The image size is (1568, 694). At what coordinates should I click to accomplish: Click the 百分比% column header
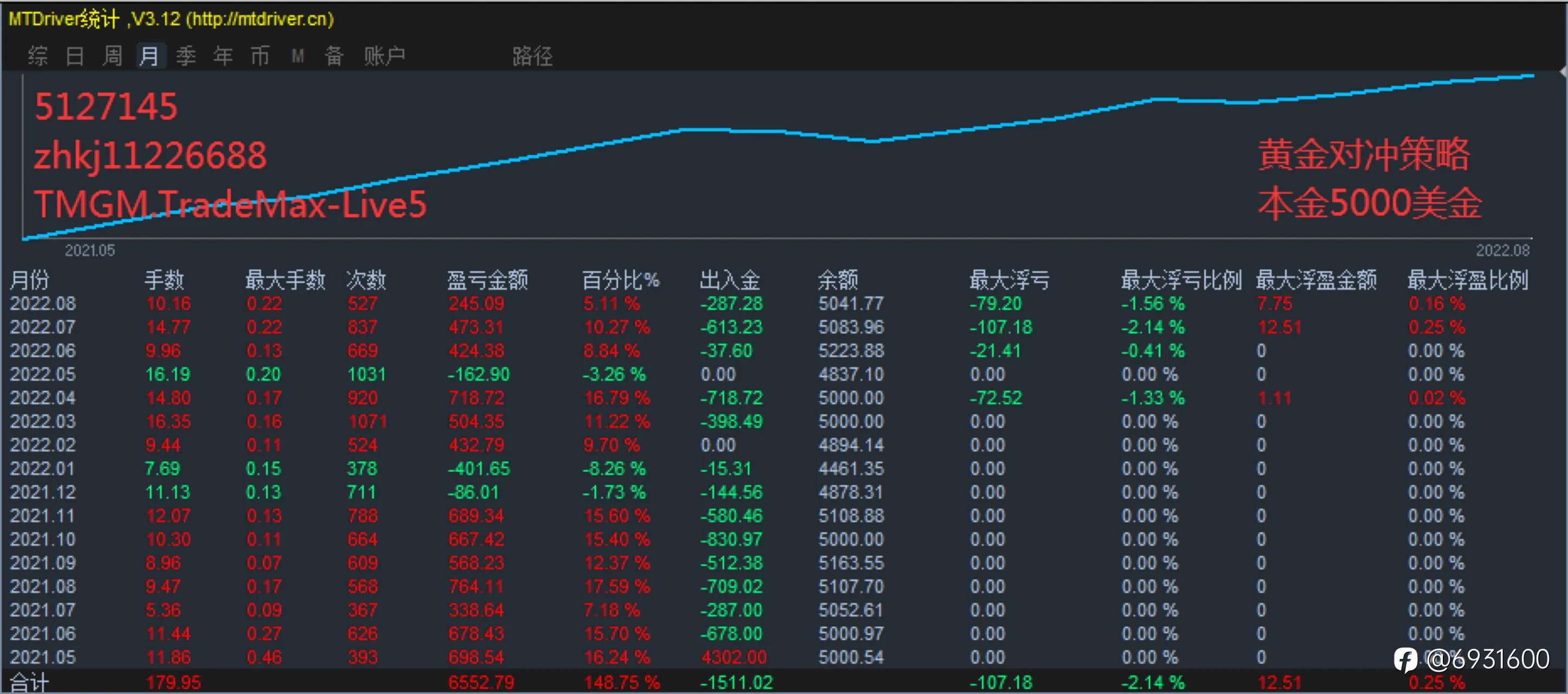(621, 280)
